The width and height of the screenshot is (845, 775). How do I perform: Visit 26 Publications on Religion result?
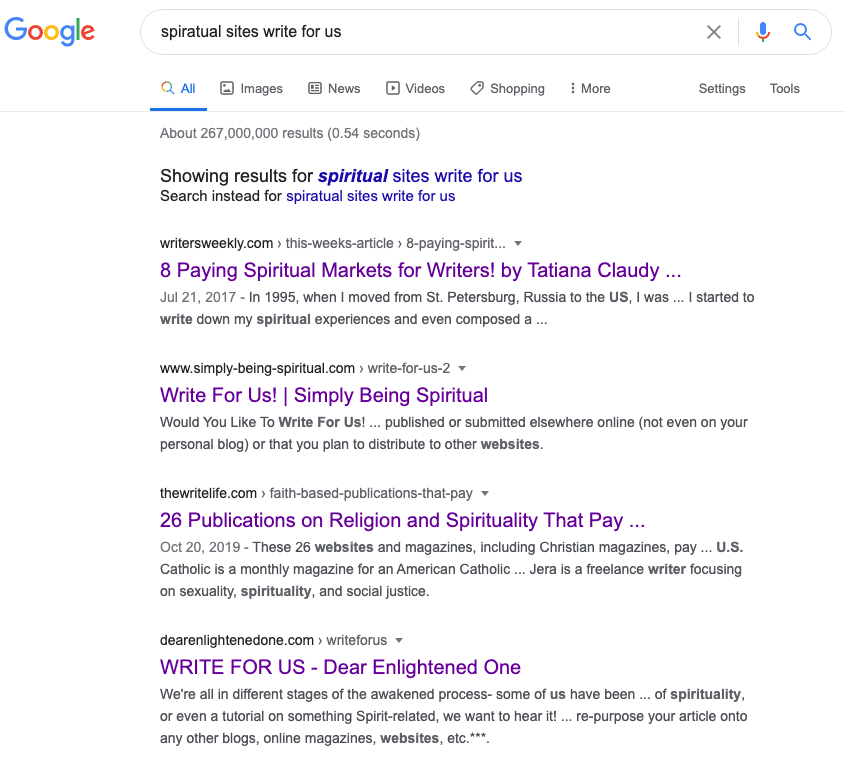click(402, 520)
